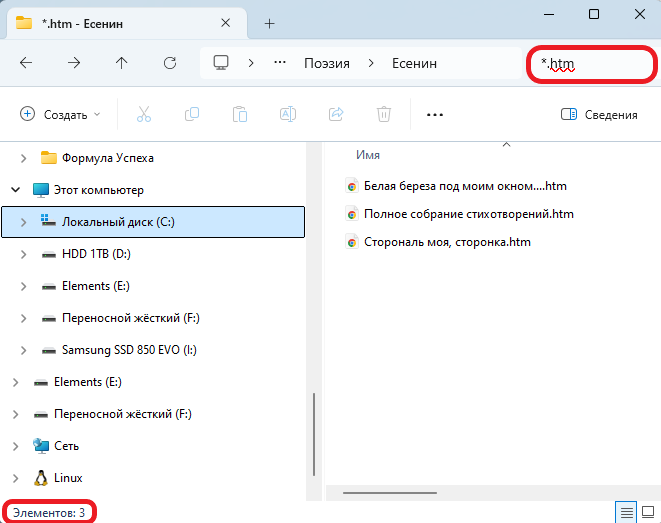Click Поэзия in the breadcrumb path
661x523 pixels.
point(326,63)
